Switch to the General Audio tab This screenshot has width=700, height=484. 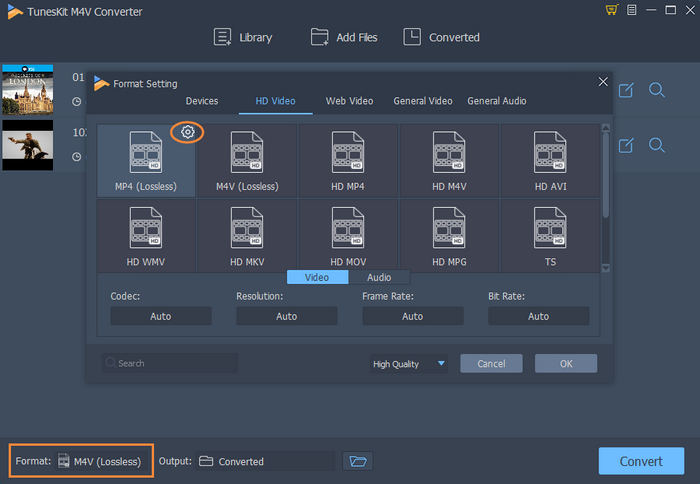point(496,101)
